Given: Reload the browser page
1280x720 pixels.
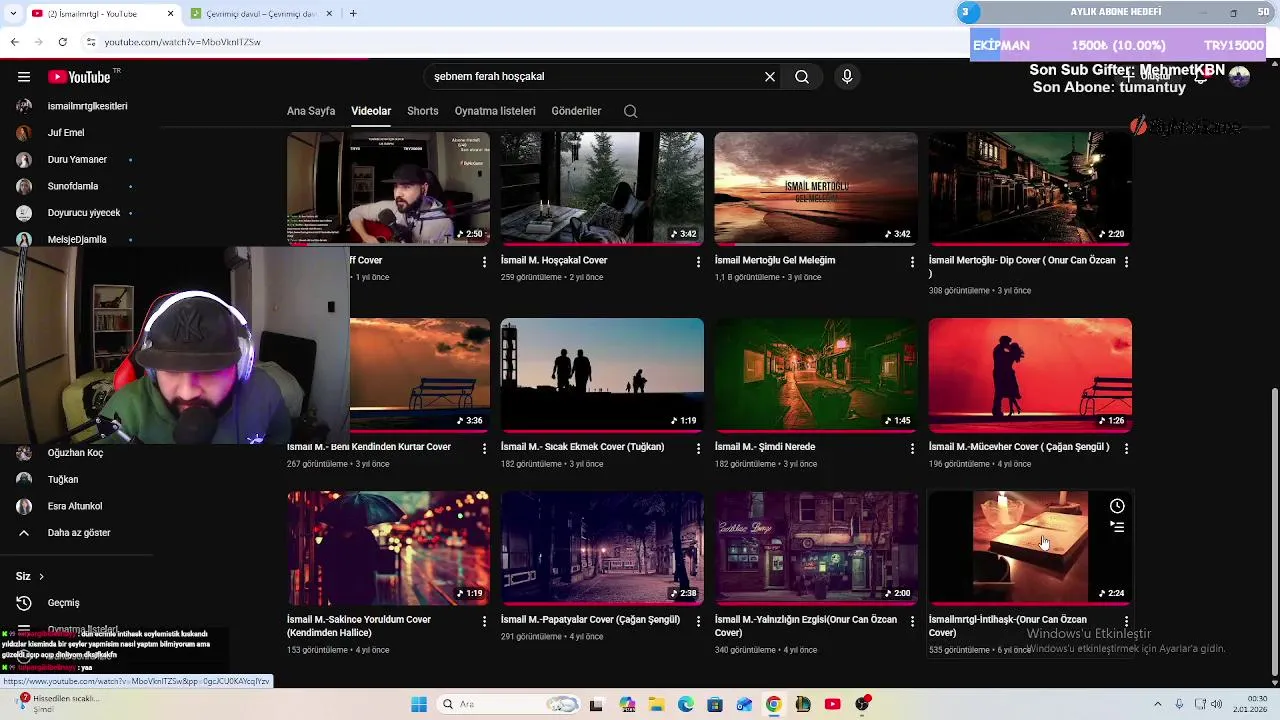Looking at the screenshot, I should [x=62, y=42].
